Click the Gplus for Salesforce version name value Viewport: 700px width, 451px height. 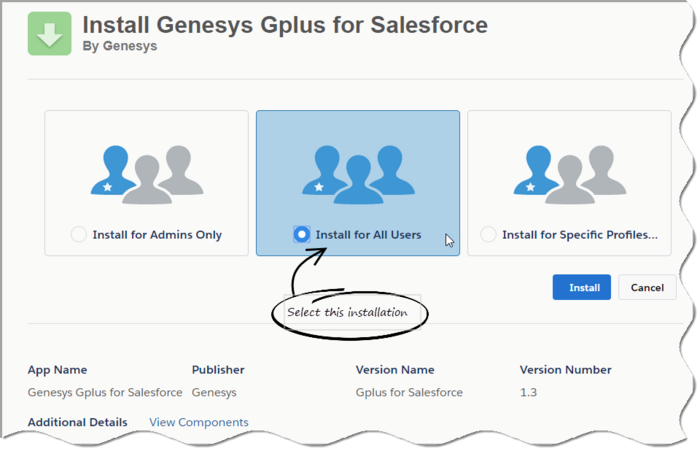(x=409, y=392)
